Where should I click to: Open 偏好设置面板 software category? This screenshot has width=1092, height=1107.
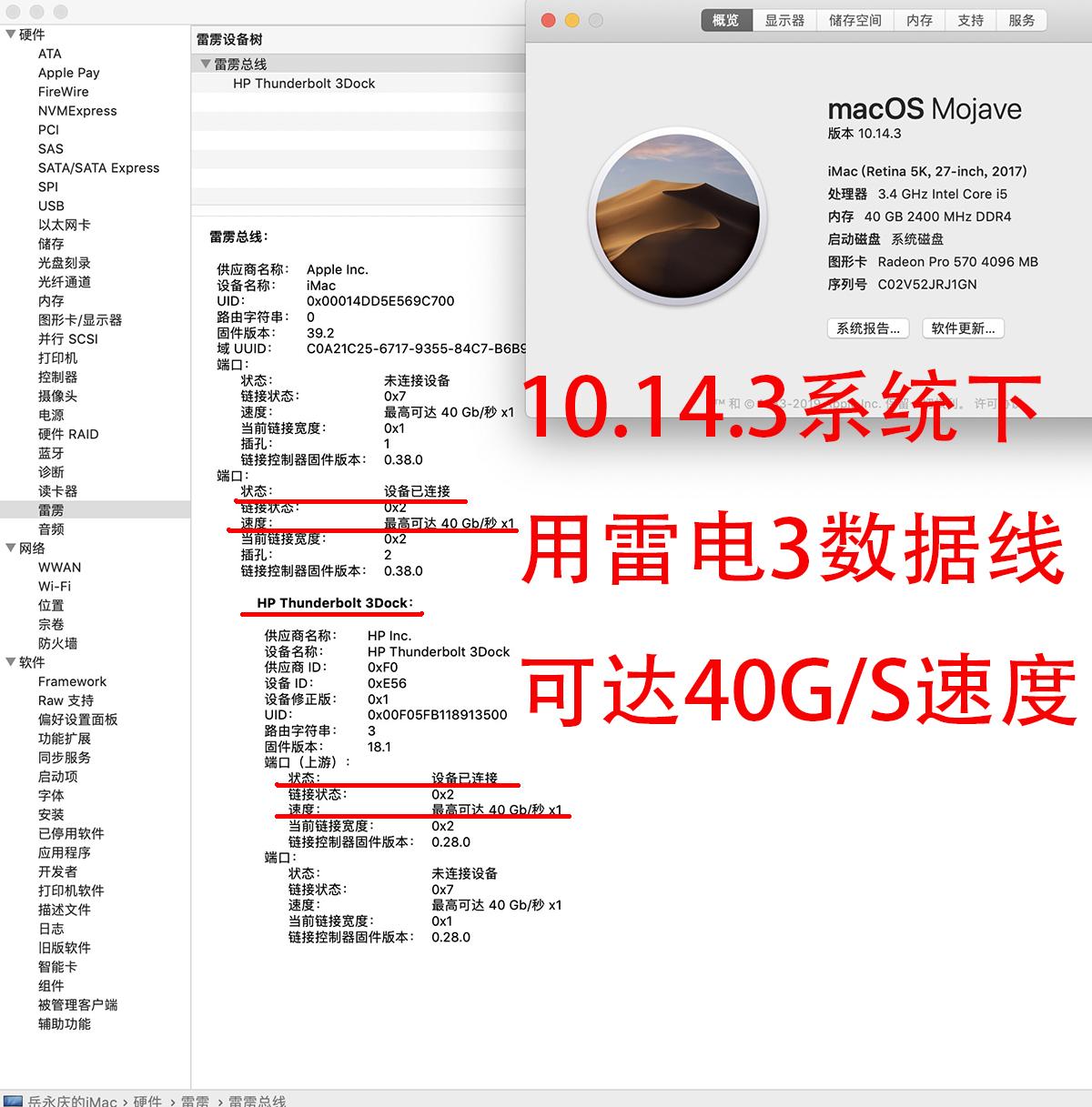coord(78,720)
